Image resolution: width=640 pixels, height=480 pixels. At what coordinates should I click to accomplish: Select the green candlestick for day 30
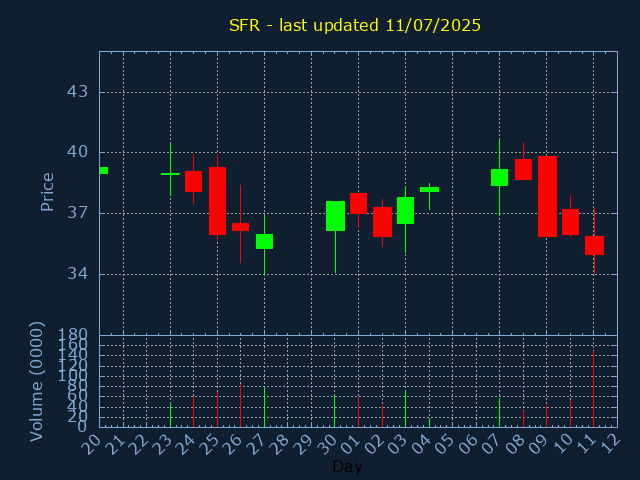(x=336, y=216)
